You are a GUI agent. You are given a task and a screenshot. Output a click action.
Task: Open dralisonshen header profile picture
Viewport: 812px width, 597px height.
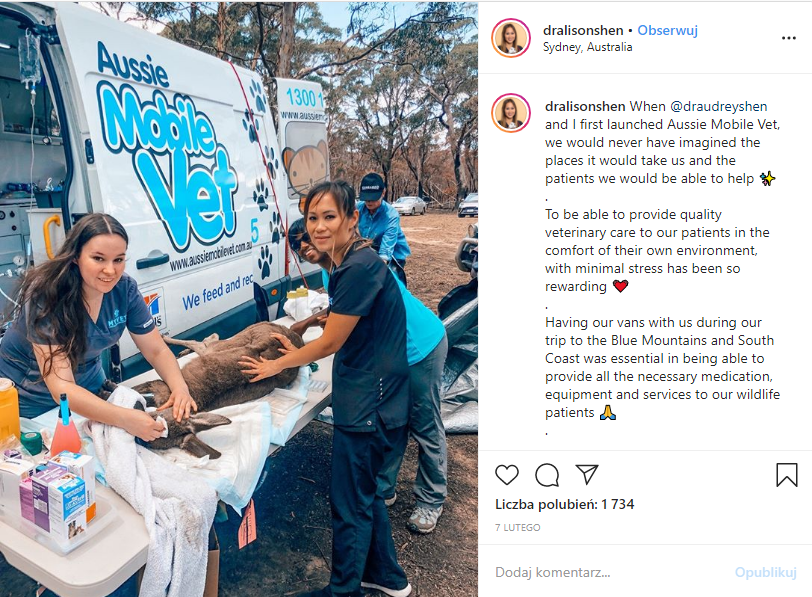click(x=511, y=38)
